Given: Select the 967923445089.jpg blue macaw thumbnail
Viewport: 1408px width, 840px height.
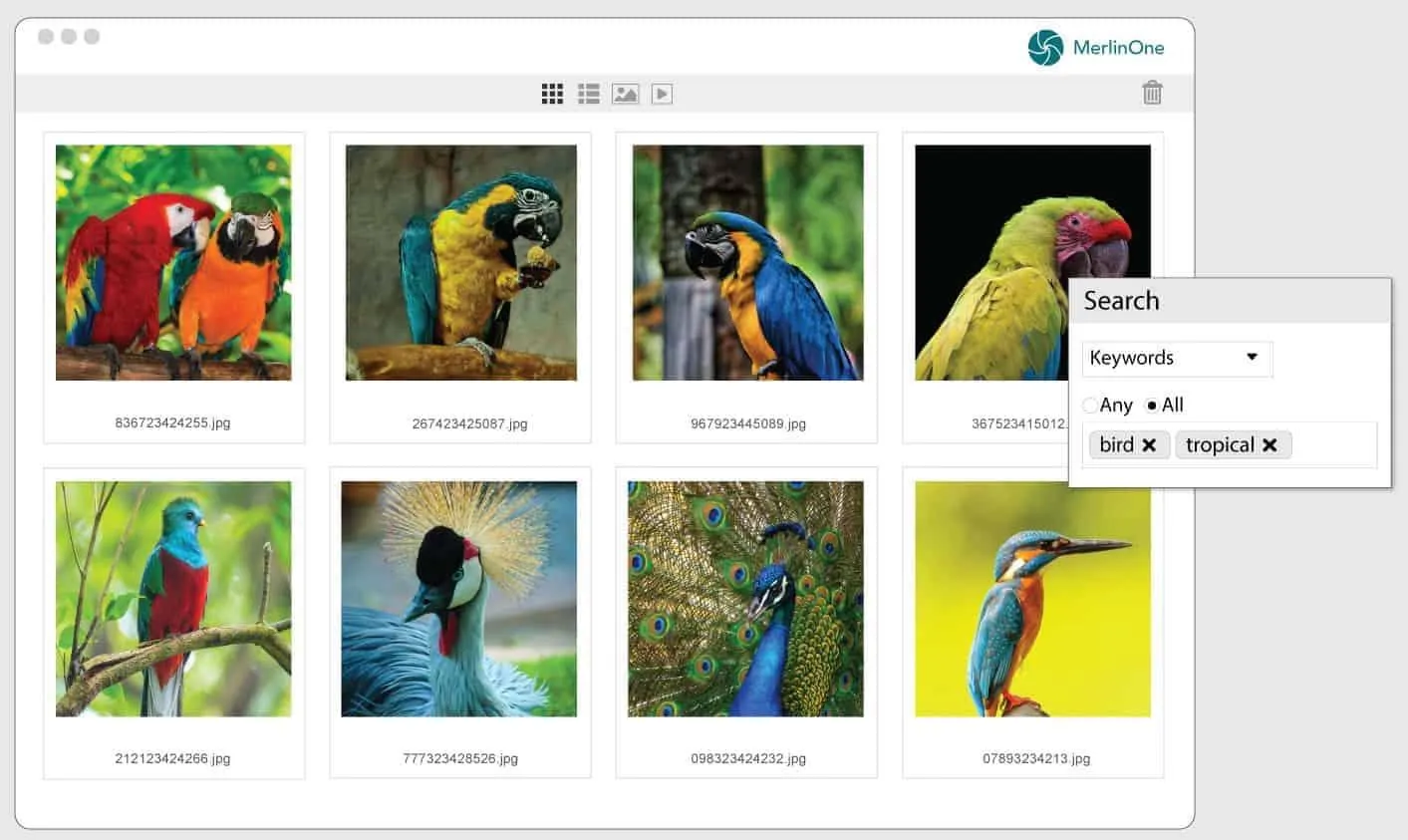Looking at the screenshot, I should tap(747, 263).
